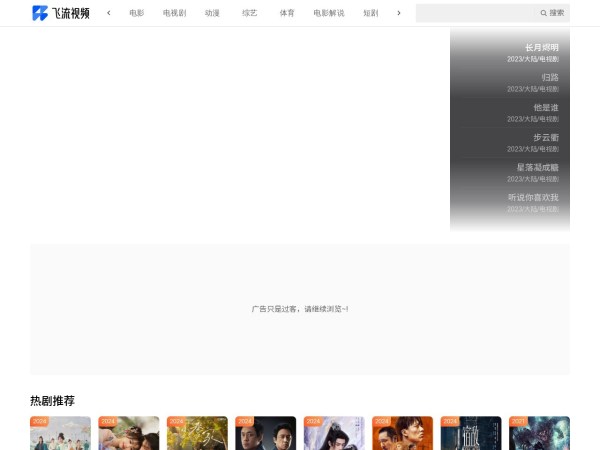Select the 综艺 menu item
Image resolution: width=600 pixels, height=450 pixels.
click(x=249, y=13)
